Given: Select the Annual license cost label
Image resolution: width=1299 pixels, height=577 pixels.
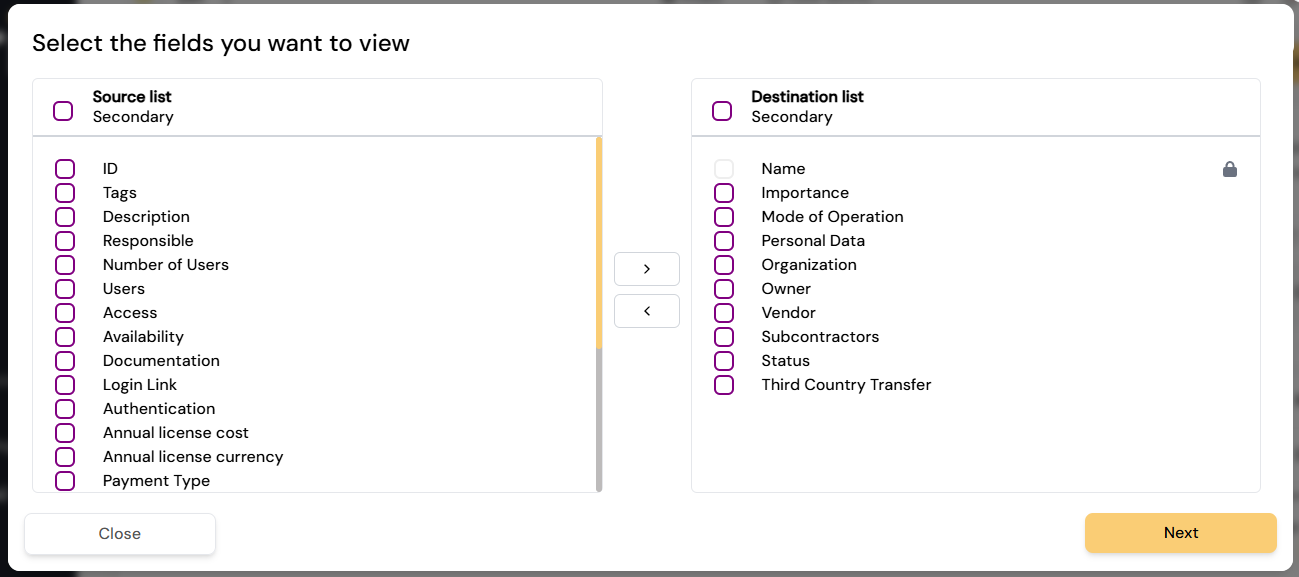Looking at the screenshot, I should [176, 433].
